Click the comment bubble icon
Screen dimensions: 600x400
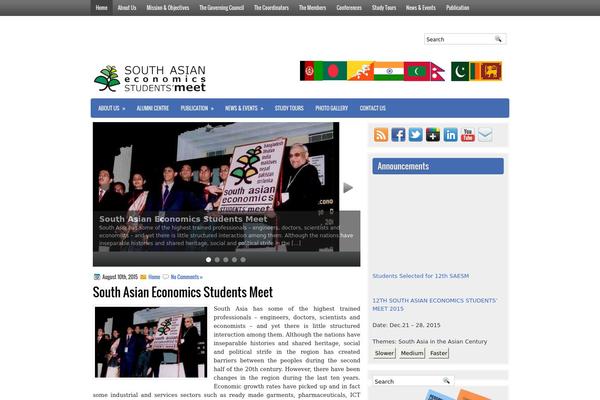click(166, 277)
